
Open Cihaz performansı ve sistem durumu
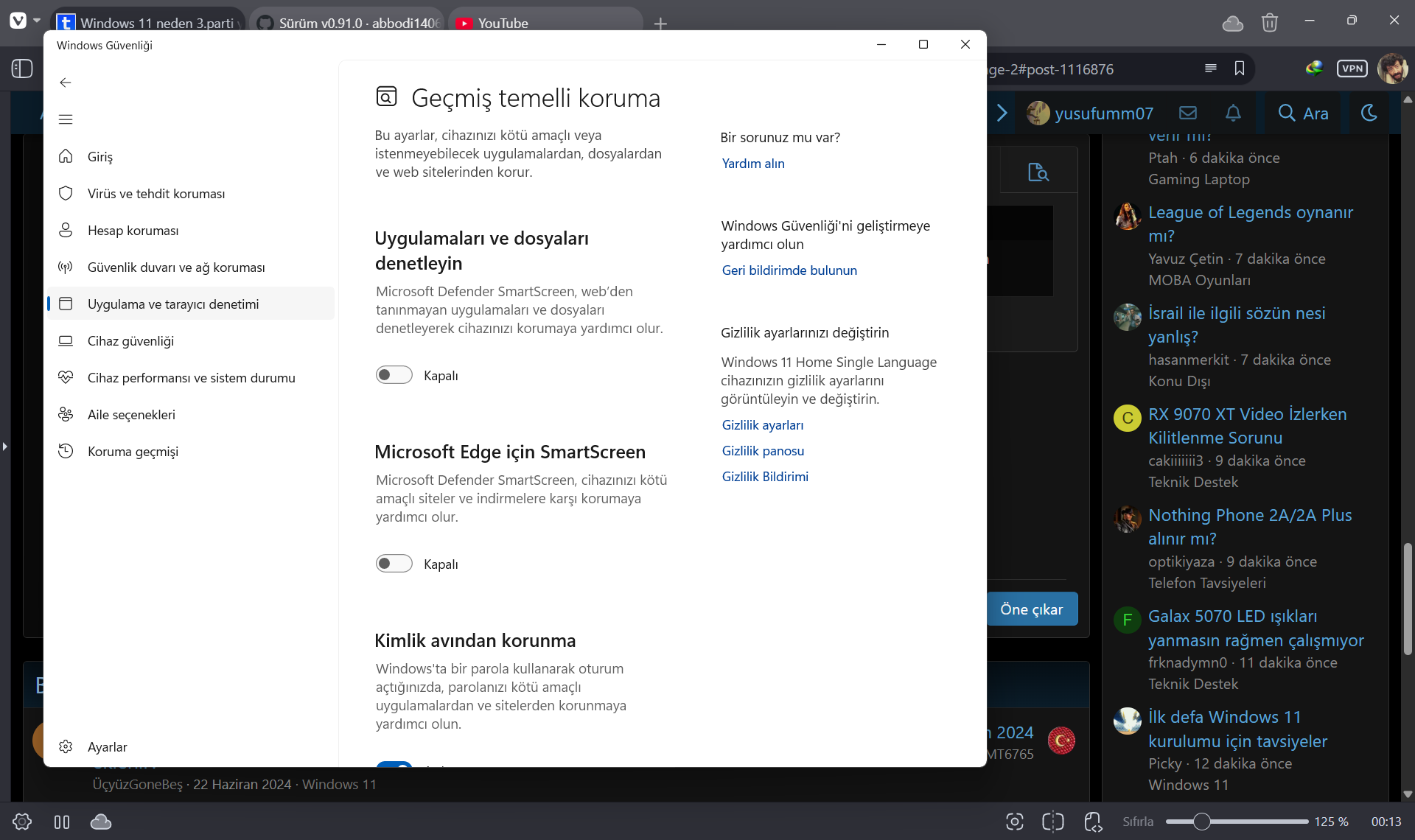[190, 377]
